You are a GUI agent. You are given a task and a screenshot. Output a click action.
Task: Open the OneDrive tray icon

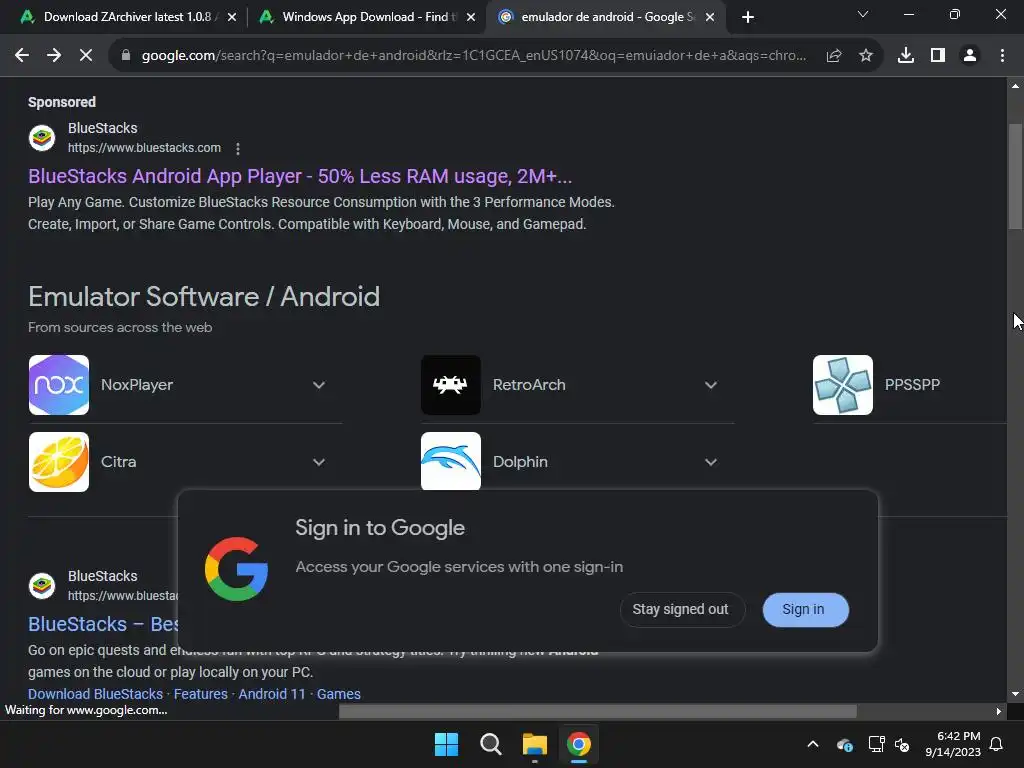point(844,744)
